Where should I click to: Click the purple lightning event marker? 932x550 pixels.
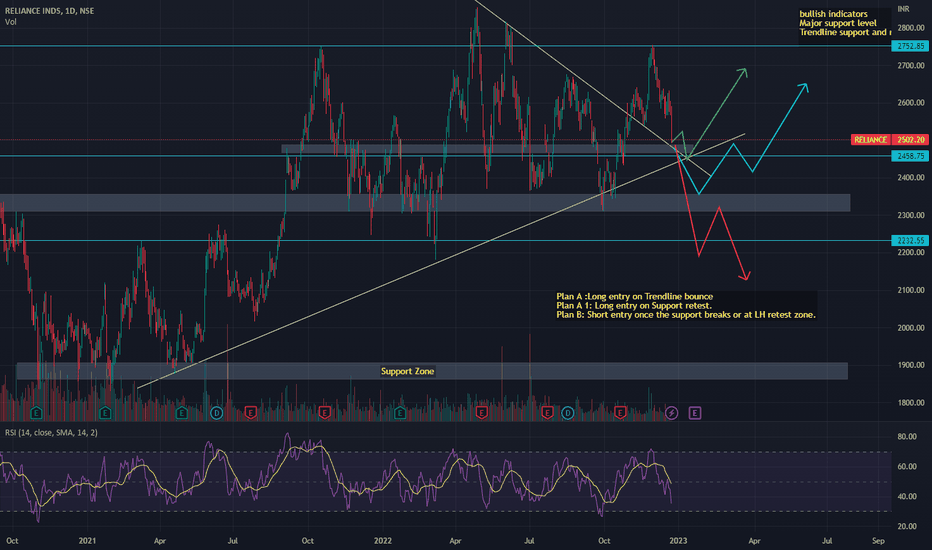(x=672, y=412)
